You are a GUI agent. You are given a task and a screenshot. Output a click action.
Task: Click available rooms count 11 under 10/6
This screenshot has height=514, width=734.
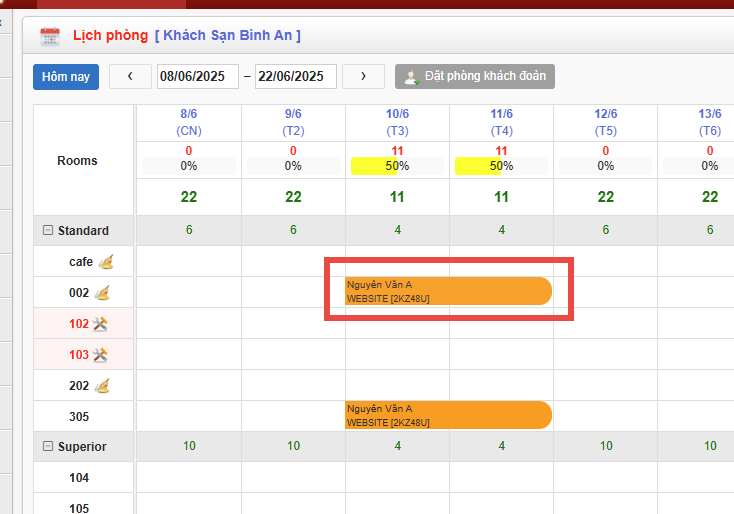[x=397, y=197]
